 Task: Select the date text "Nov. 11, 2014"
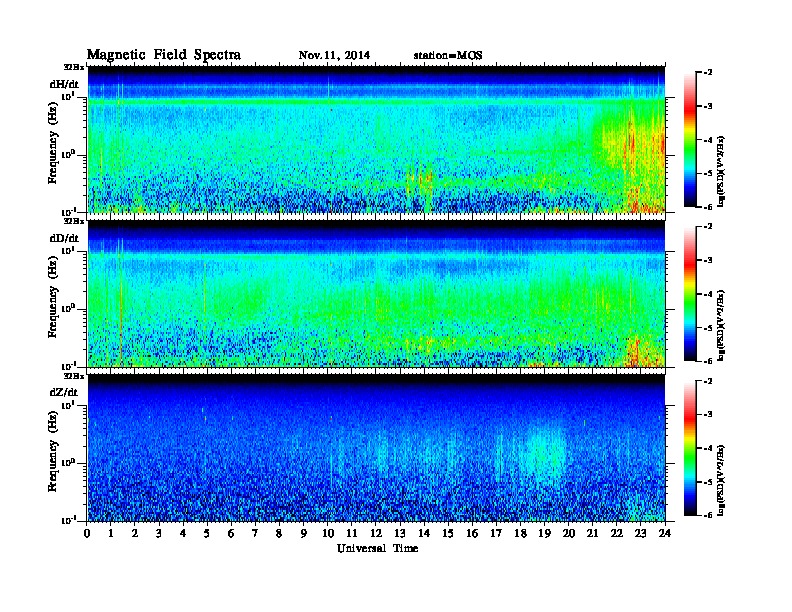point(334,56)
